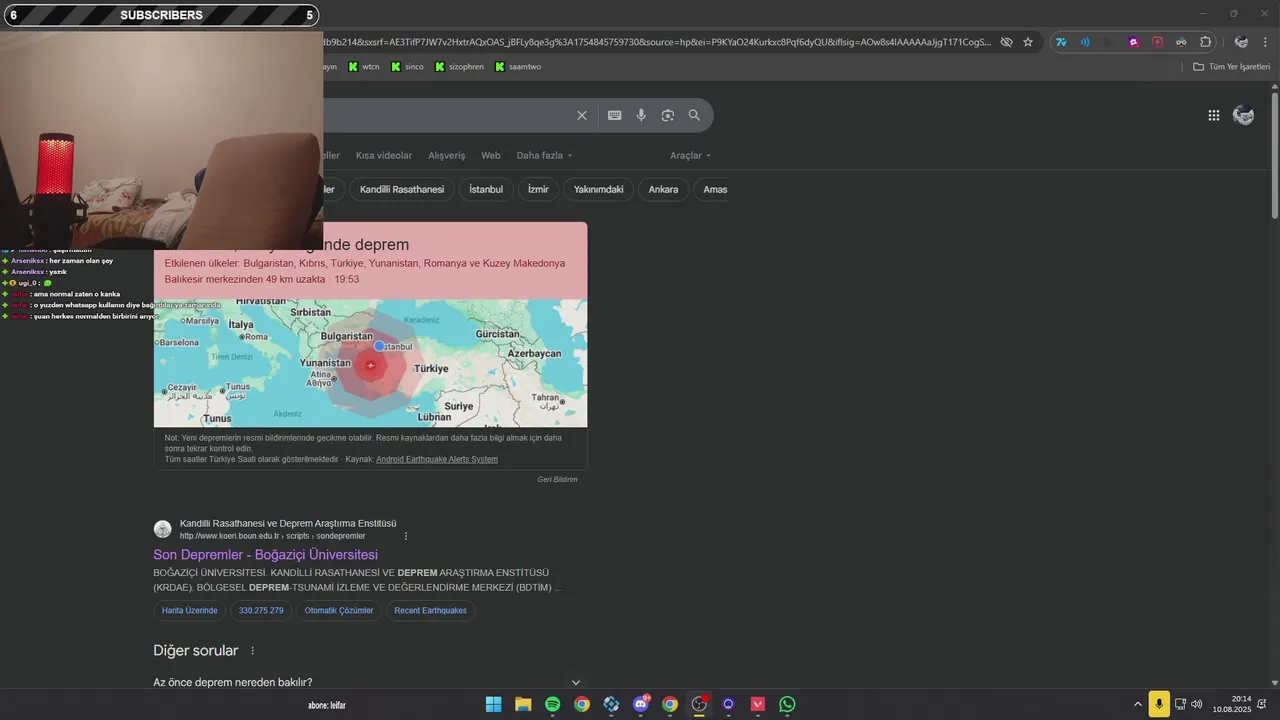The height and width of the screenshot is (720, 1280).
Task: Switch to the Web results tab
Action: 490,156
